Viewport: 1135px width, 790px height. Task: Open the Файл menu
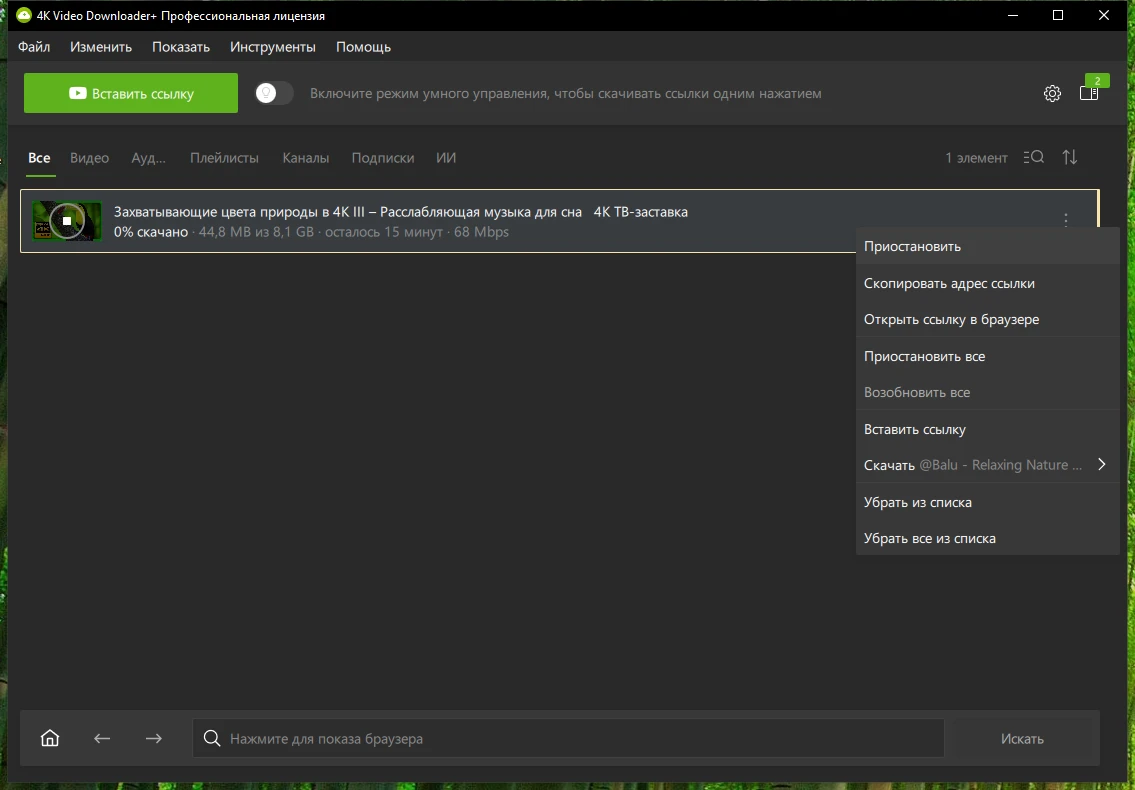pos(34,47)
